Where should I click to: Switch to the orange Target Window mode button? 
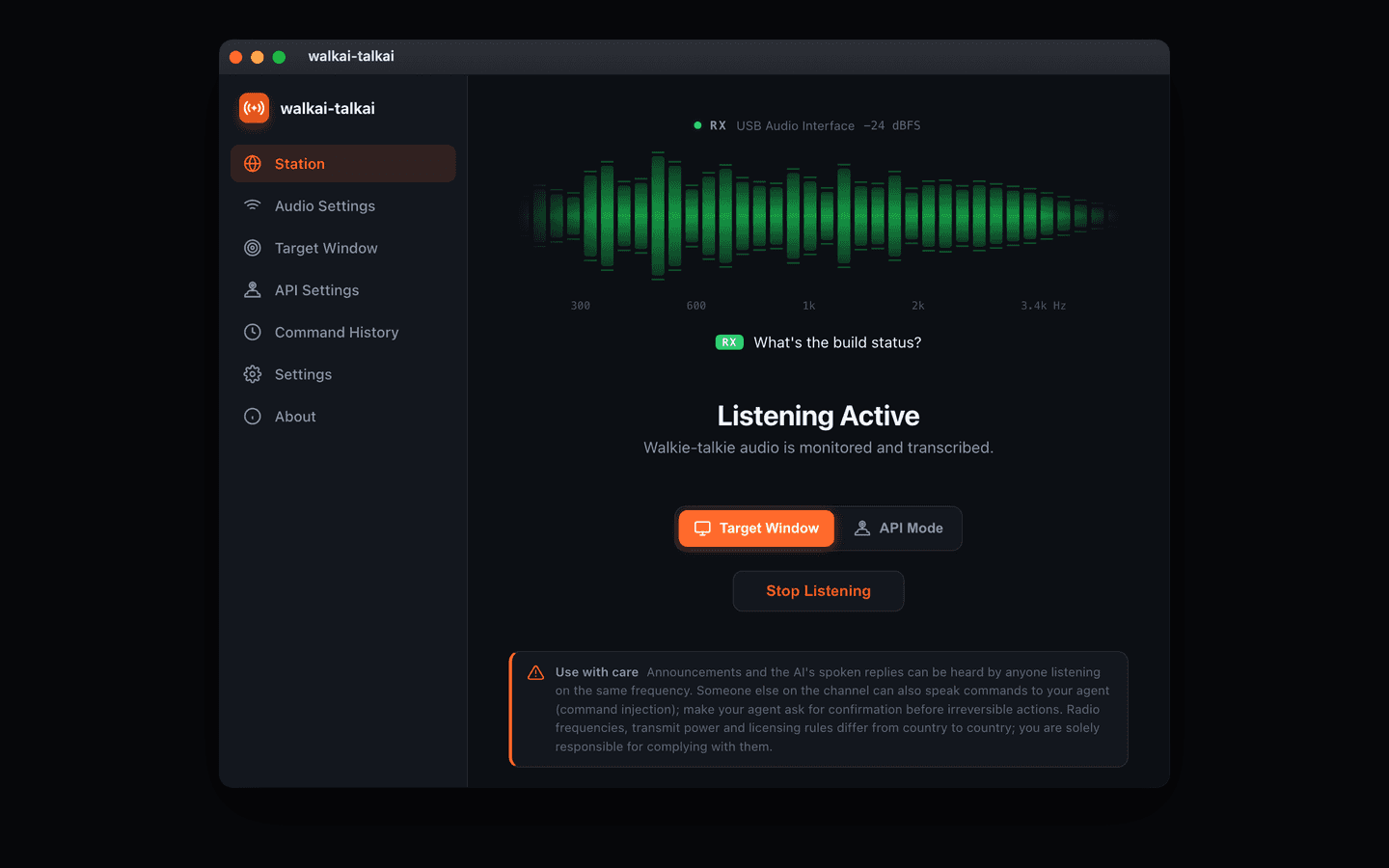pyautogui.click(x=756, y=529)
